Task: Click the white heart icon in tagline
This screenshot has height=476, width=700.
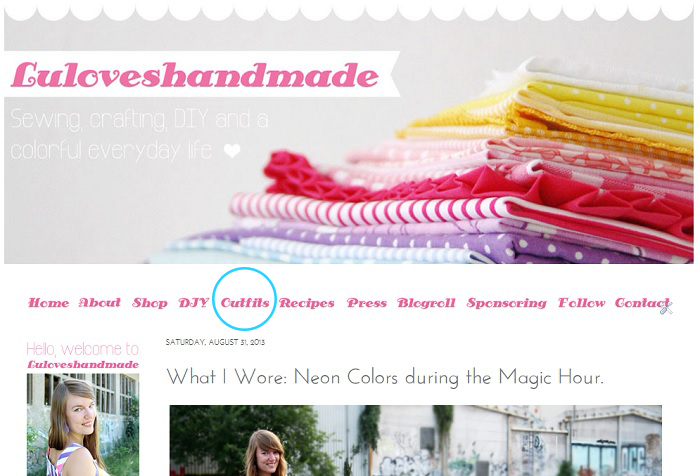Action: pyautogui.click(x=232, y=150)
